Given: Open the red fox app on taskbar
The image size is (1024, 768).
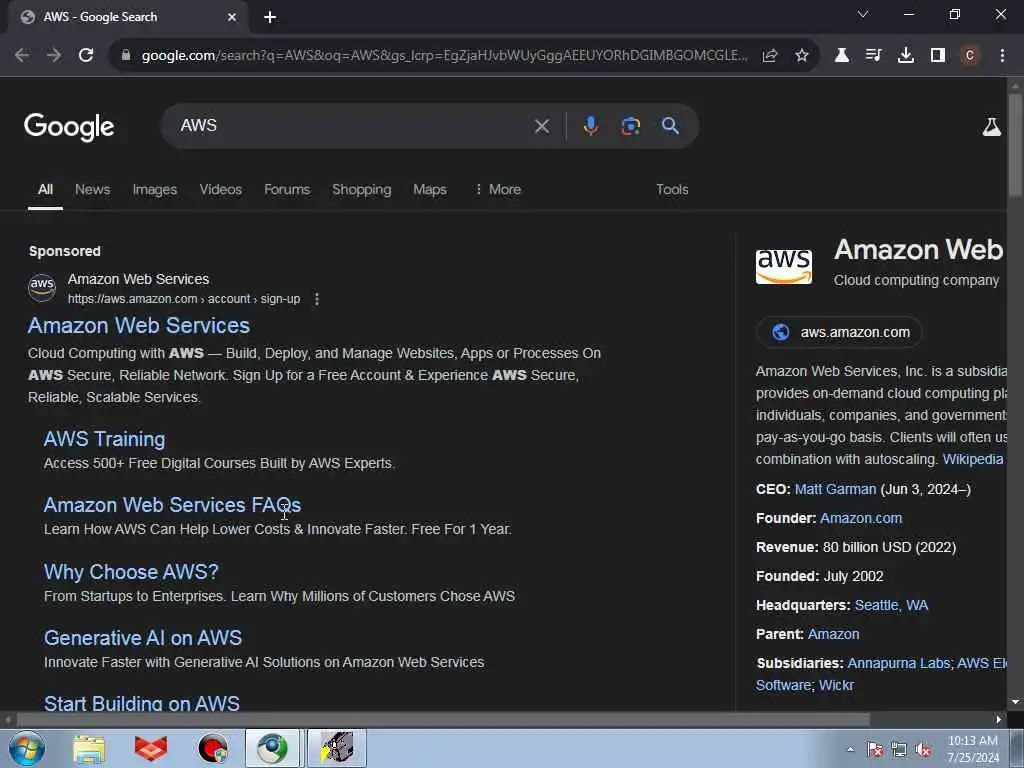Looking at the screenshot, I should (x=151, y=748).
